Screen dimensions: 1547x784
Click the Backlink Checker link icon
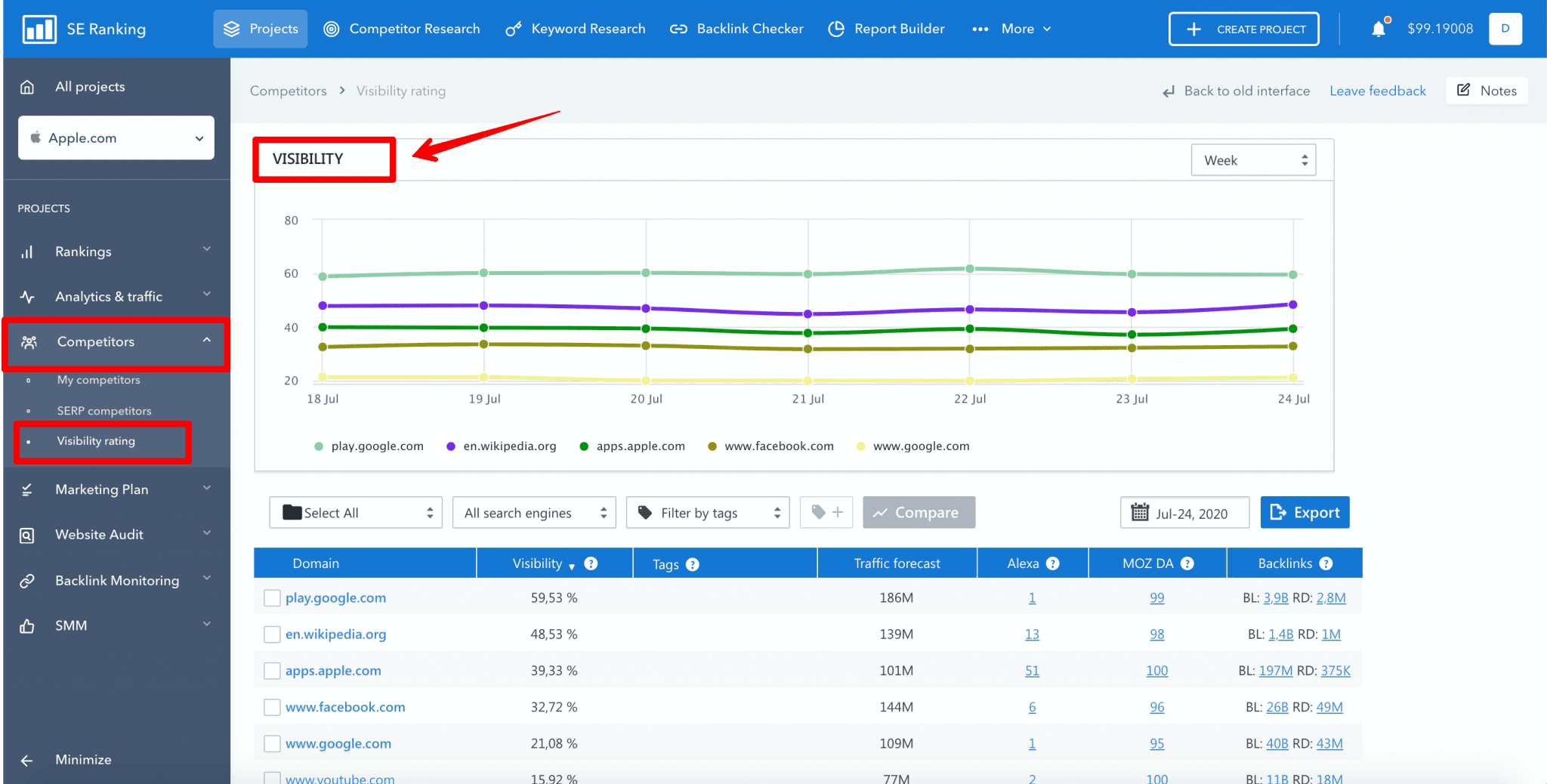(678, 29)
